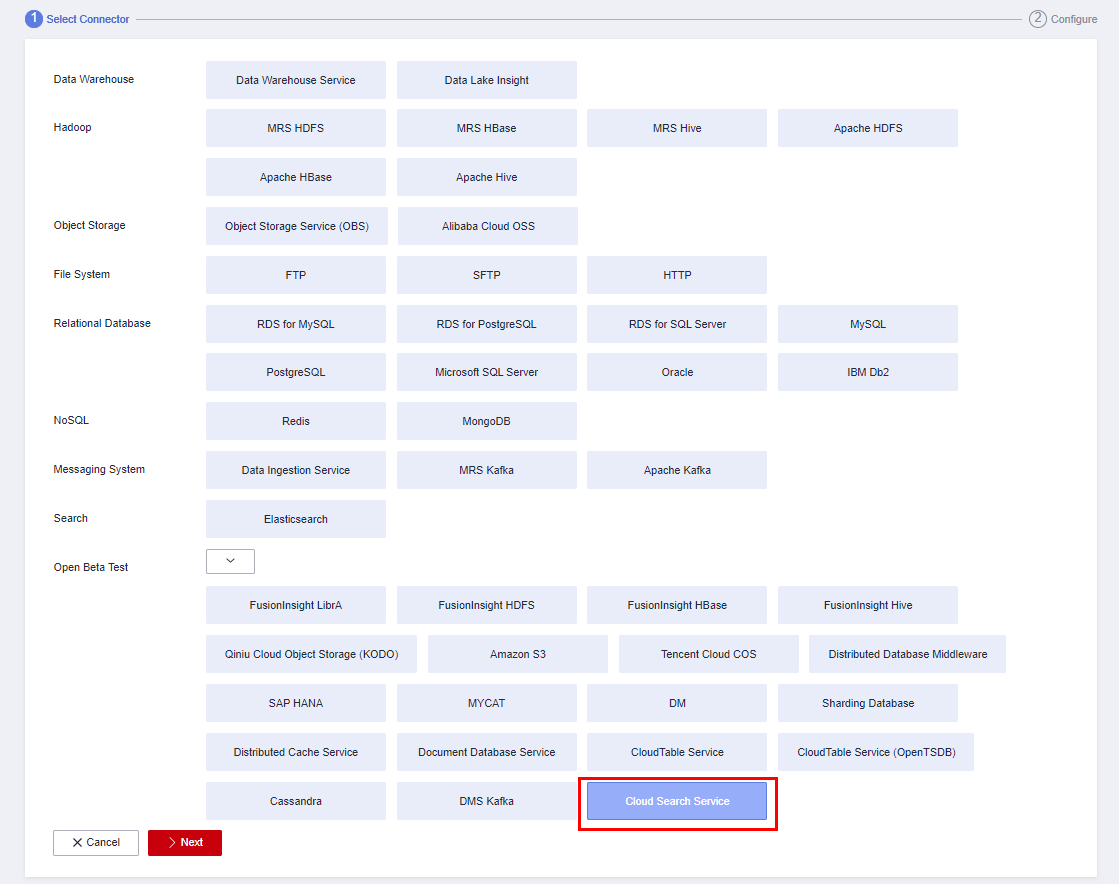Choose the Apache Kafka connector
This screenshot has width=1119, height=884.
(x=677, y=470)
